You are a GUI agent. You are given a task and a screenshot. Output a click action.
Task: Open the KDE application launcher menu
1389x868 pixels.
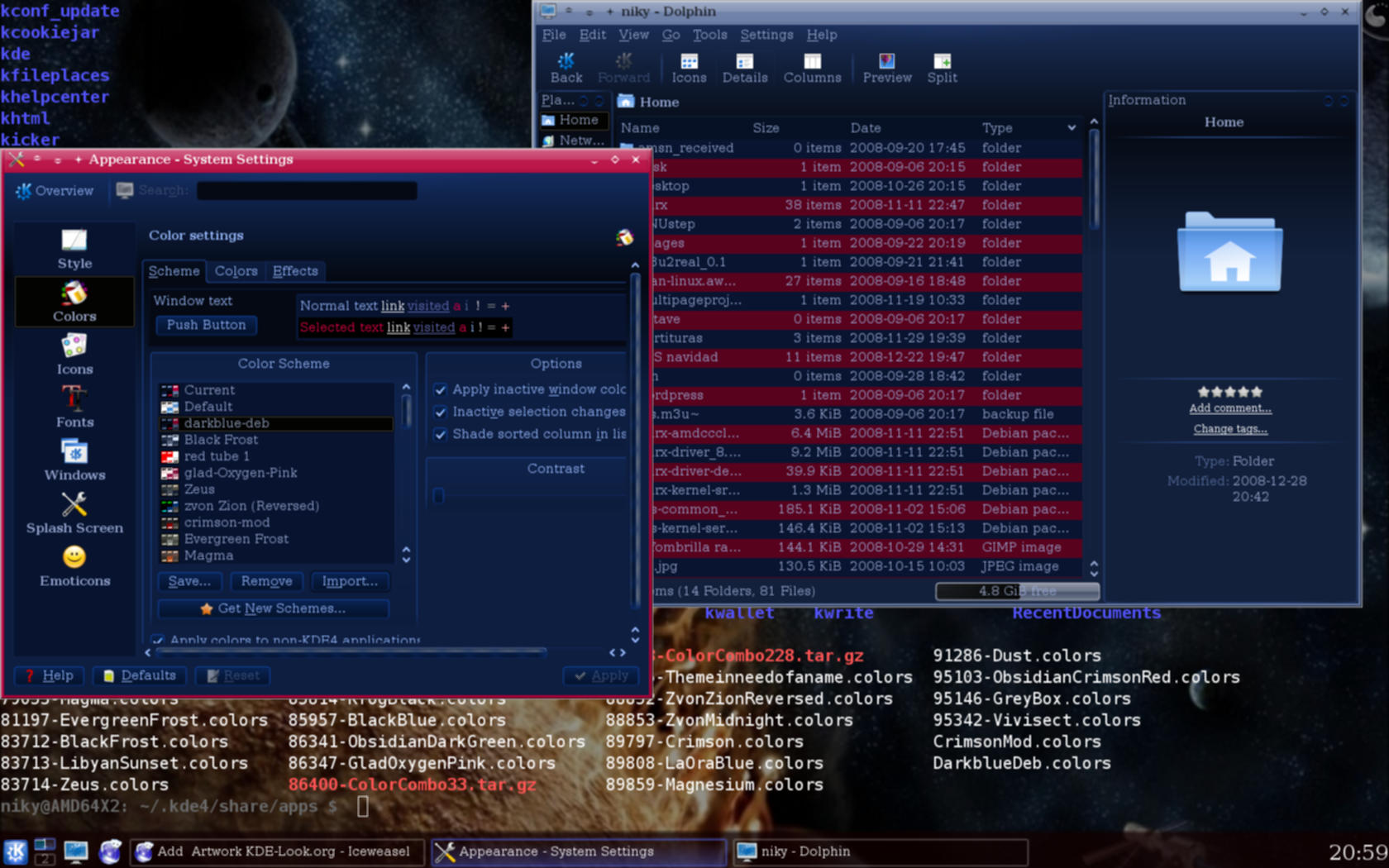coord(15,851)
